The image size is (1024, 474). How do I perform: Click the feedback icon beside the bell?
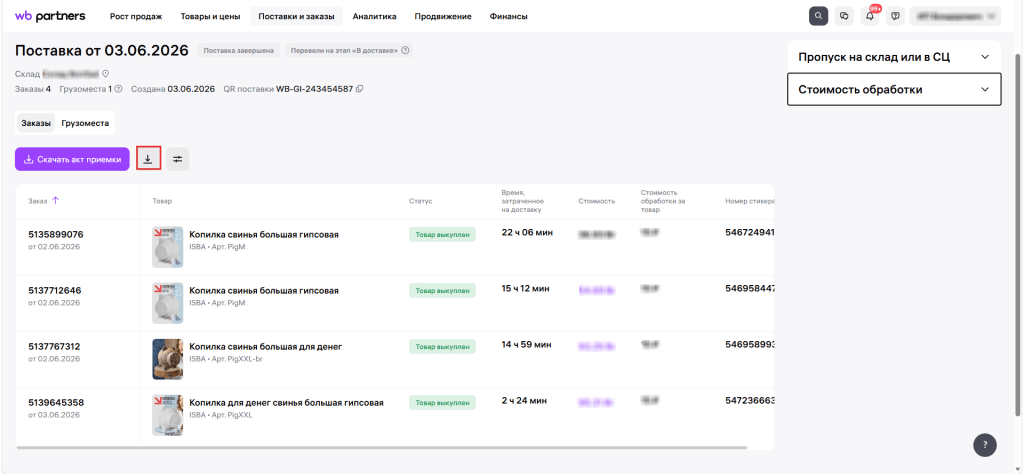[895, 16]
